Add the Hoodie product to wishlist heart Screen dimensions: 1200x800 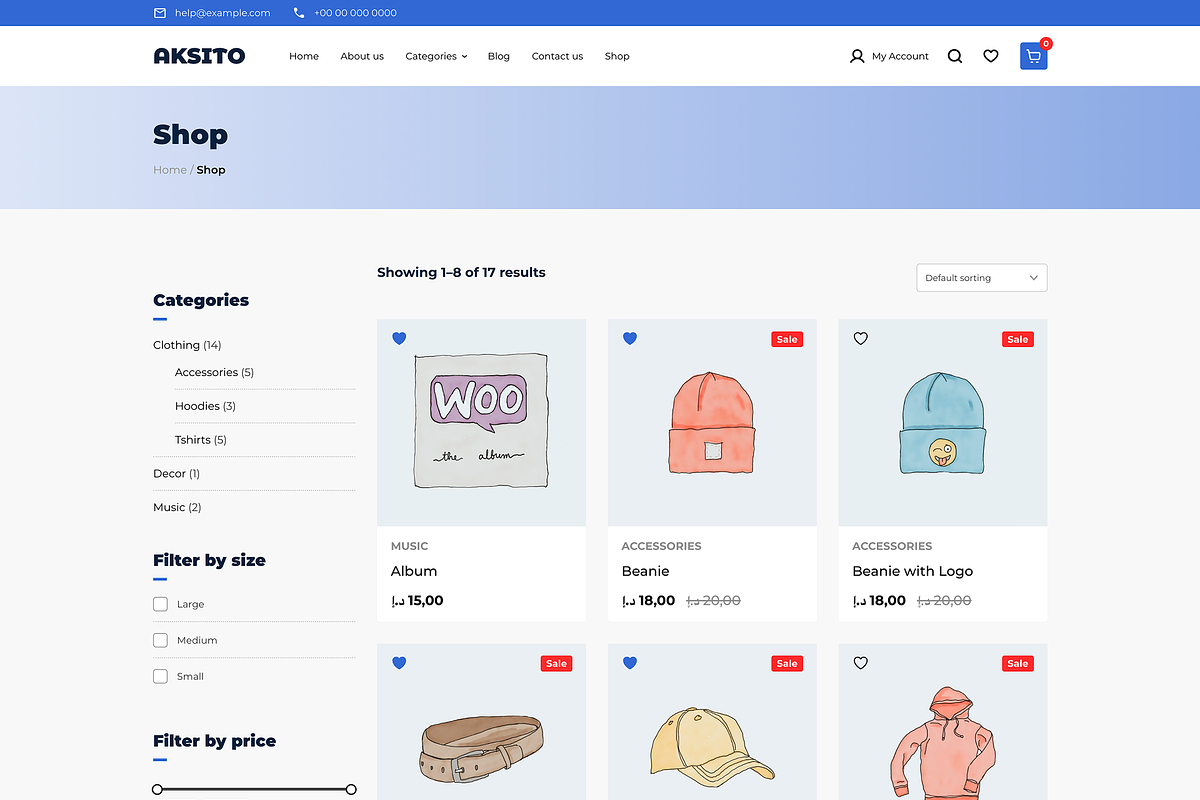(x=861, y=663)
